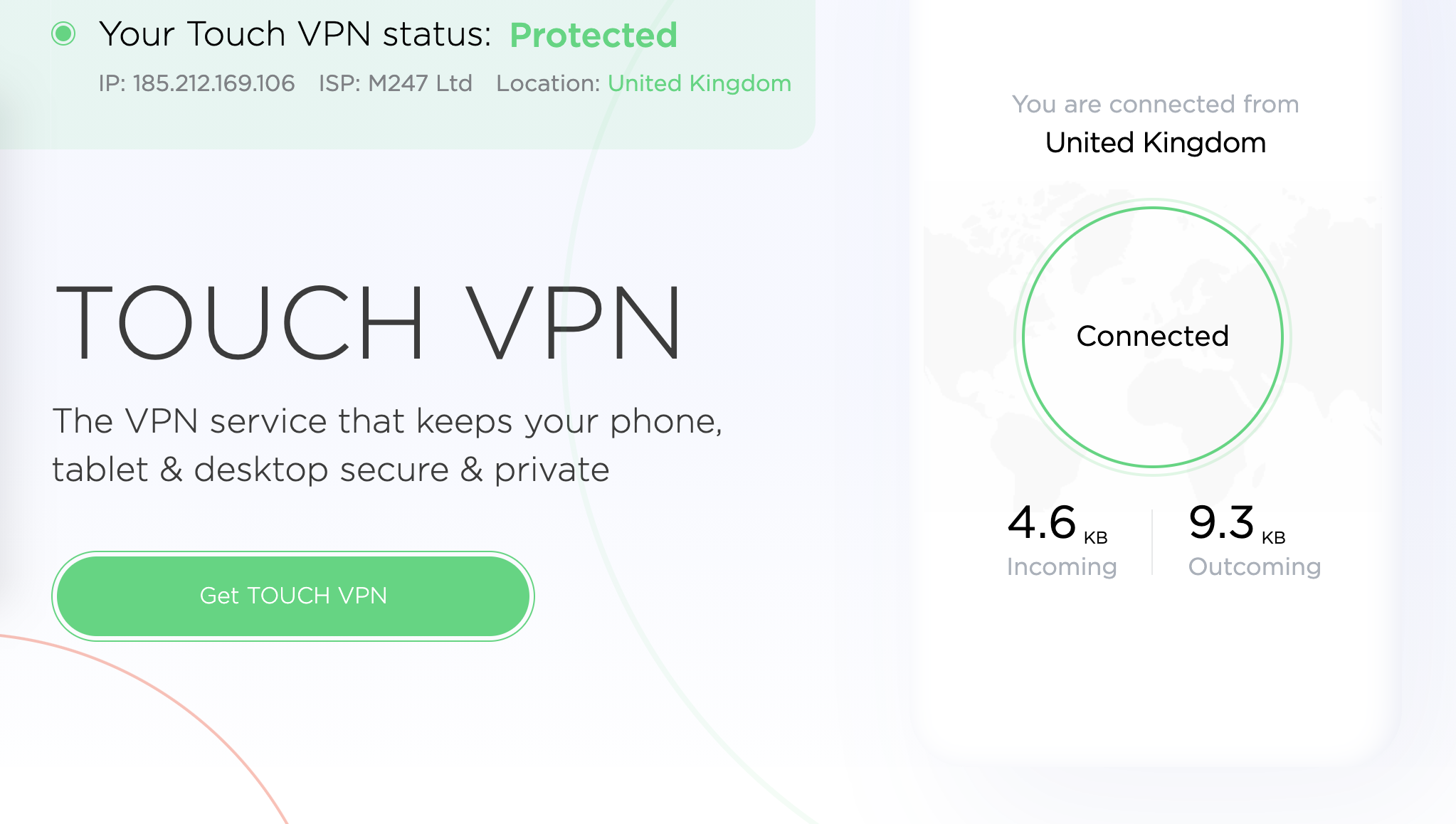Open the United Kingdom location link
Image resolution: width=1456 pixels, height=824 pixels.
(699, 83)
